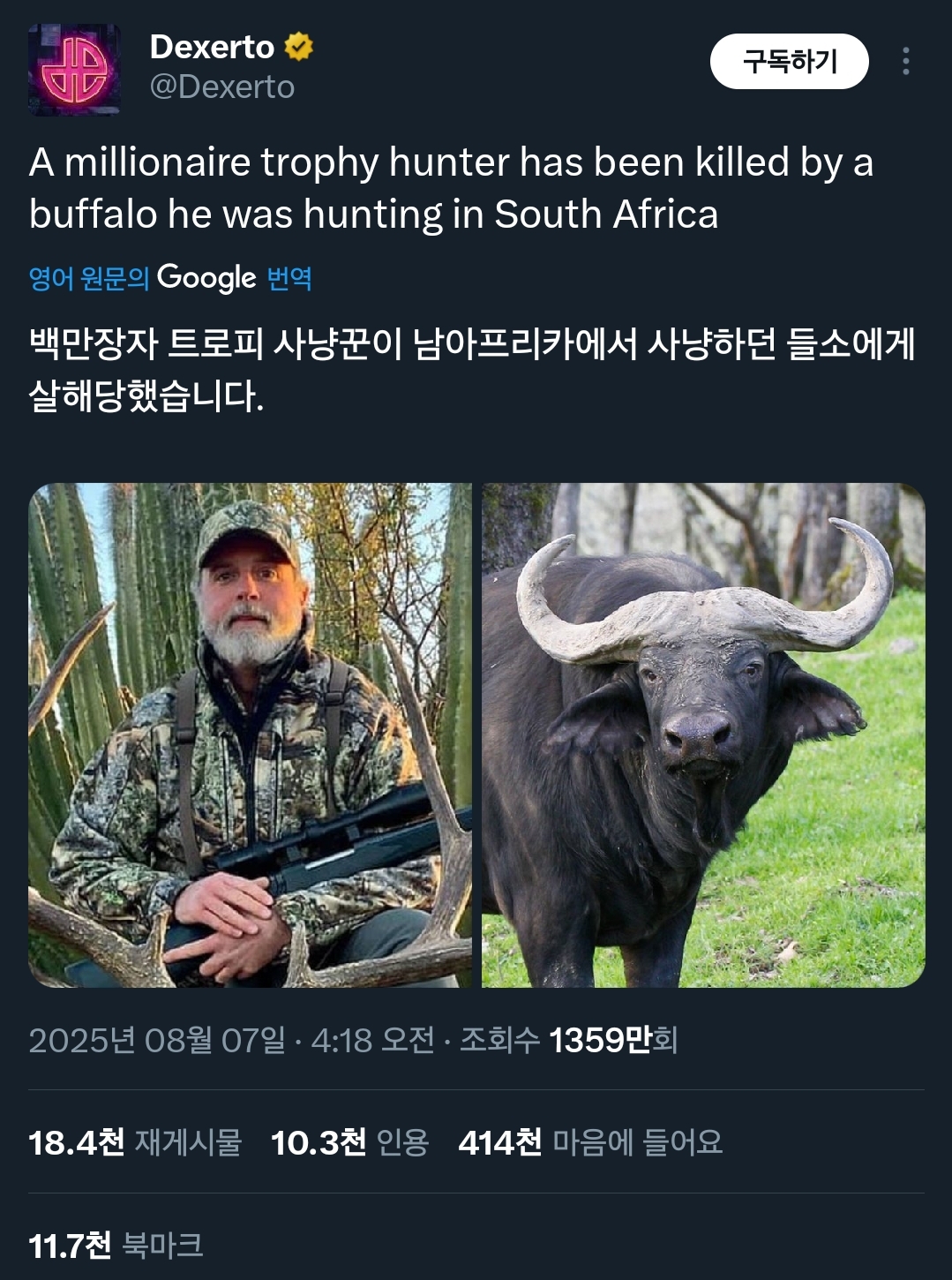Image resolution: width=952 pixels, height=1280 pixels.
Task: View the 조회수 1359만회 view count
Action: coord(569,1040)
